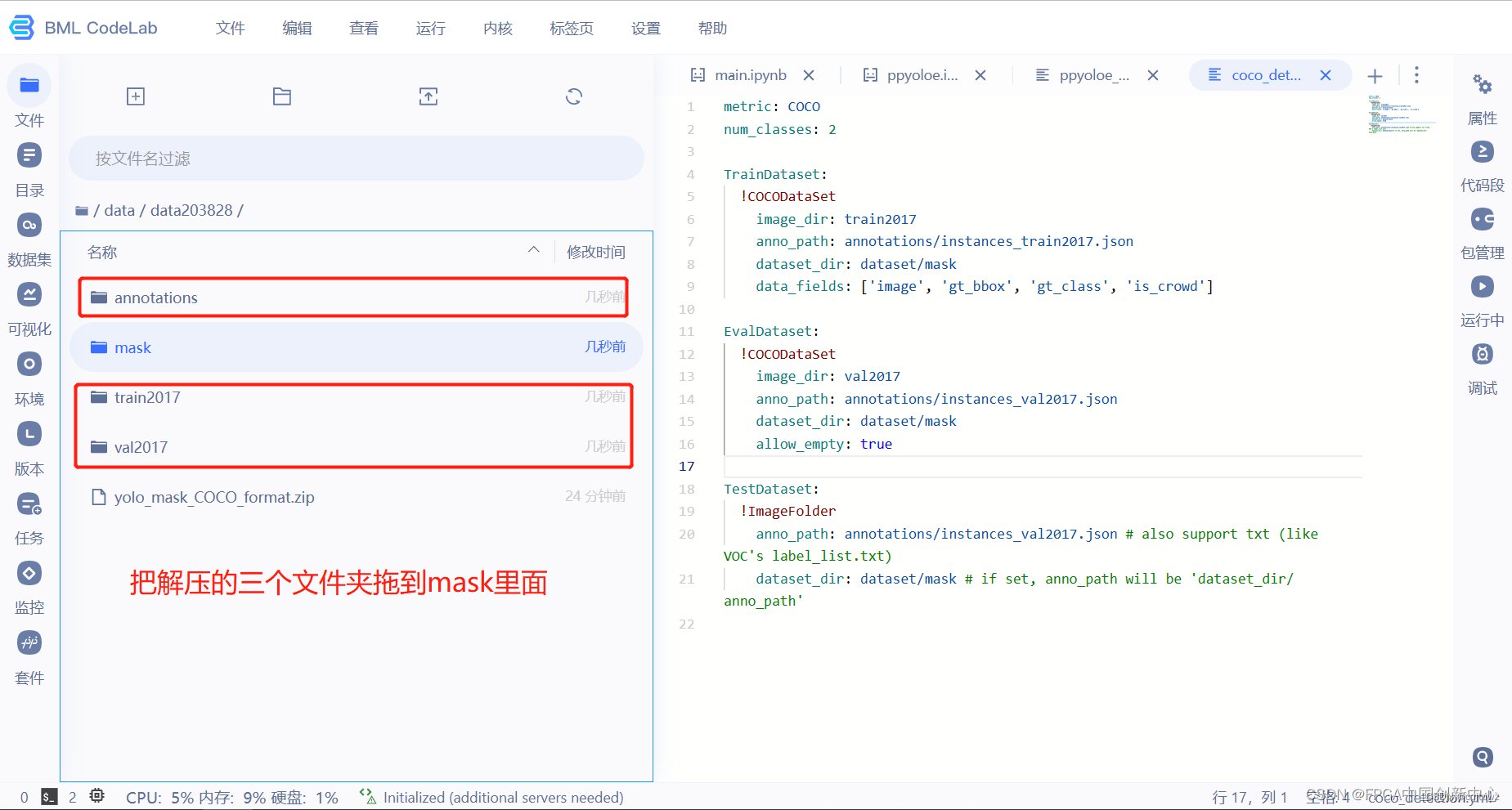Click the kernel chip icon in the status bar
The width and height of the screenshot is (1512, 810).
pos(97,796)
